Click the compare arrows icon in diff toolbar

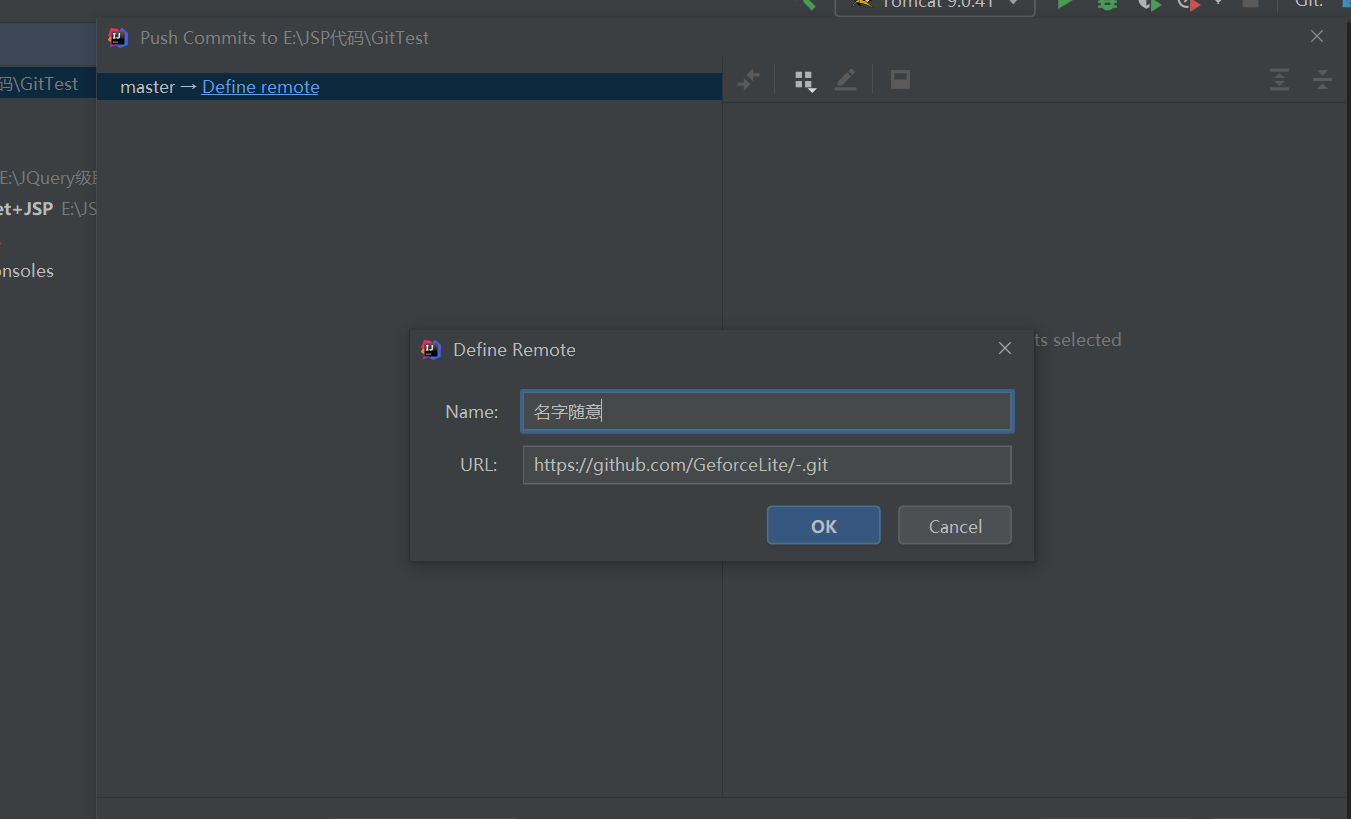tap(748, 79)
